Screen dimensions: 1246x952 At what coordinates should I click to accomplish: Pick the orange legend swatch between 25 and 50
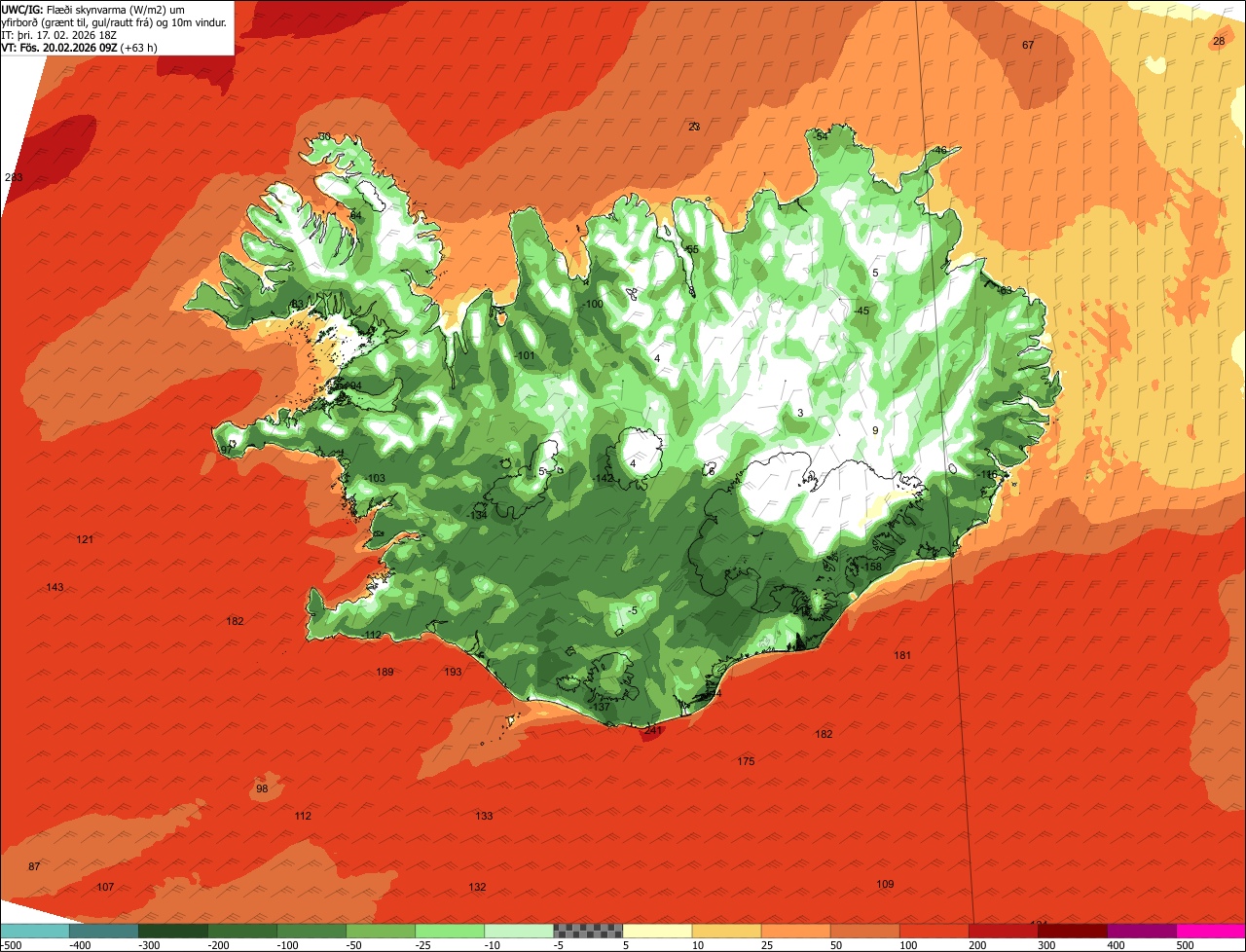pyautogui.click(x=795, y=931)
